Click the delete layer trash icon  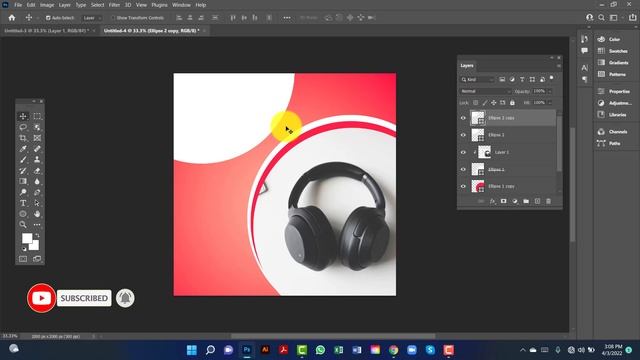548,201
